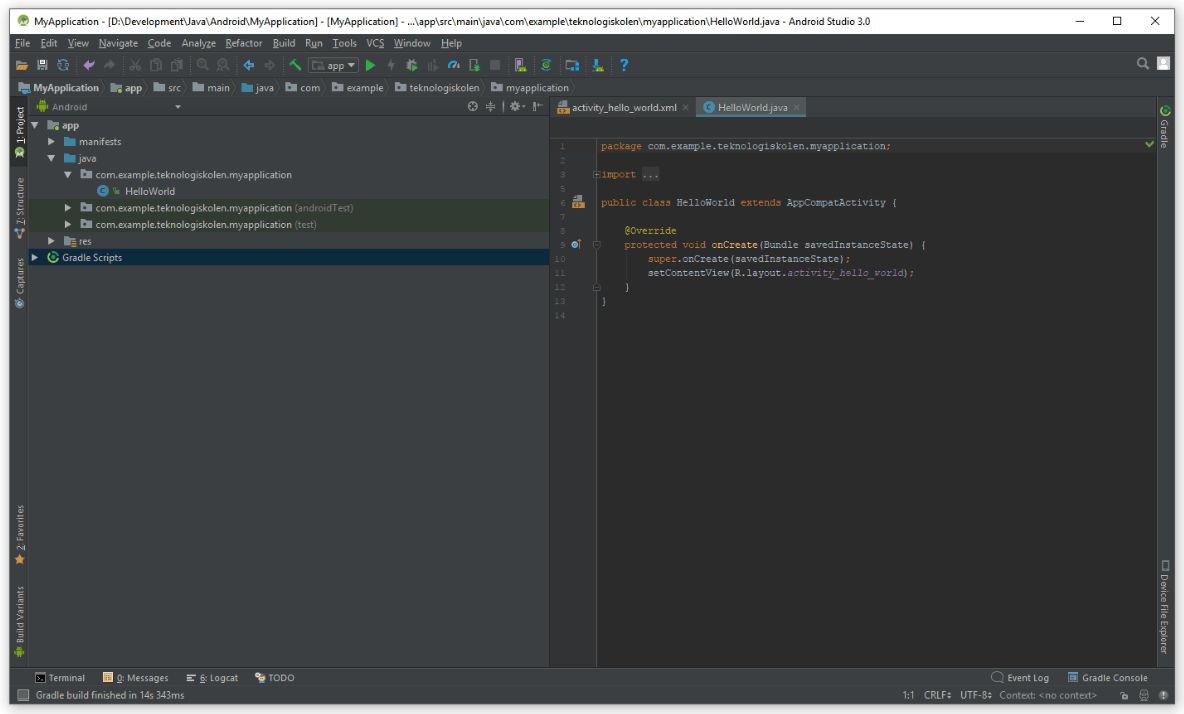Click the Collapse All icon in Project panel

[490, 106]
